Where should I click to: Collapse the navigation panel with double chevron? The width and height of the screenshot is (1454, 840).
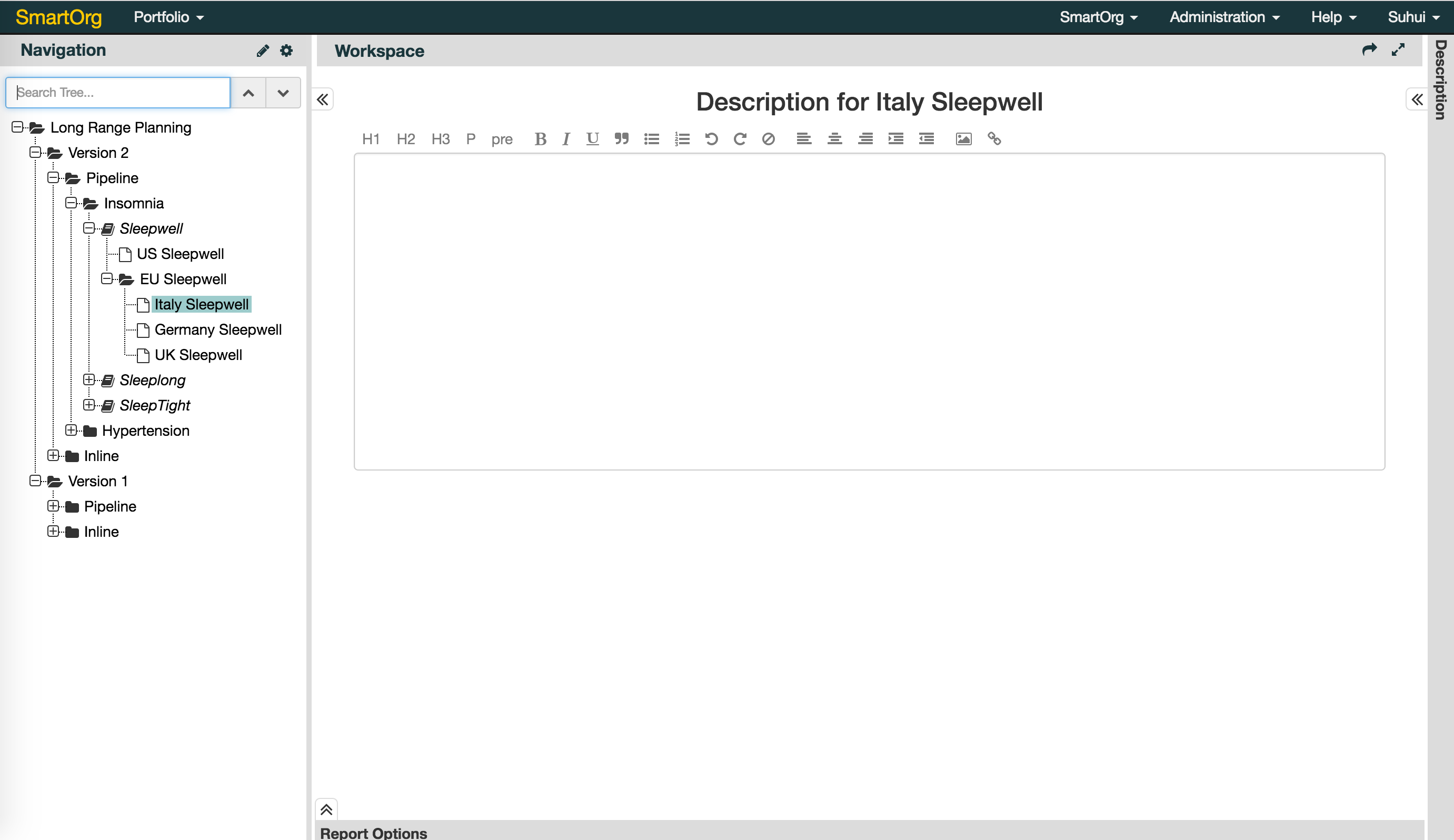tap(323, 100)
